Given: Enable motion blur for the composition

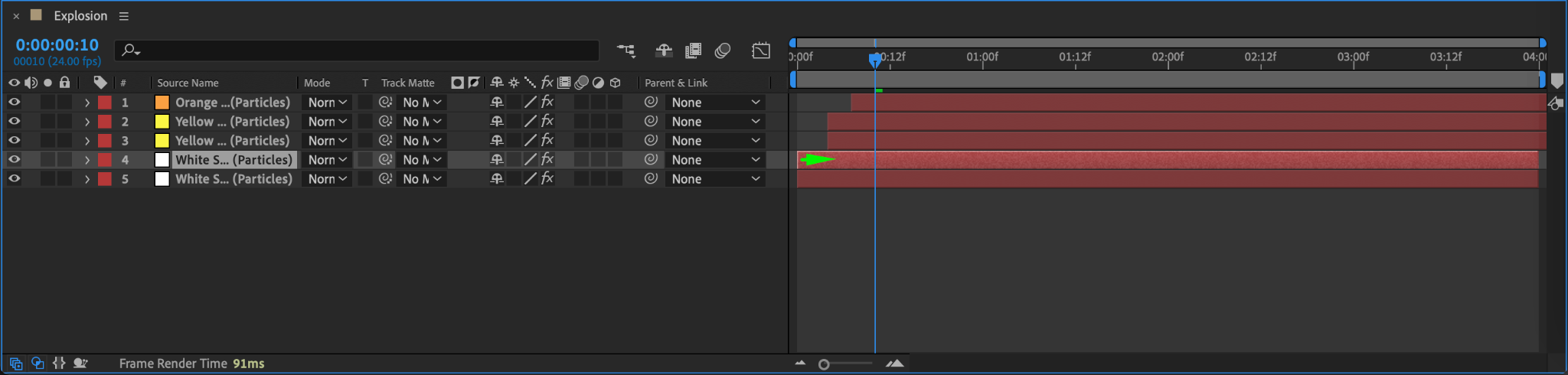Looking at the screenshot, I should [x=722, y=51].
